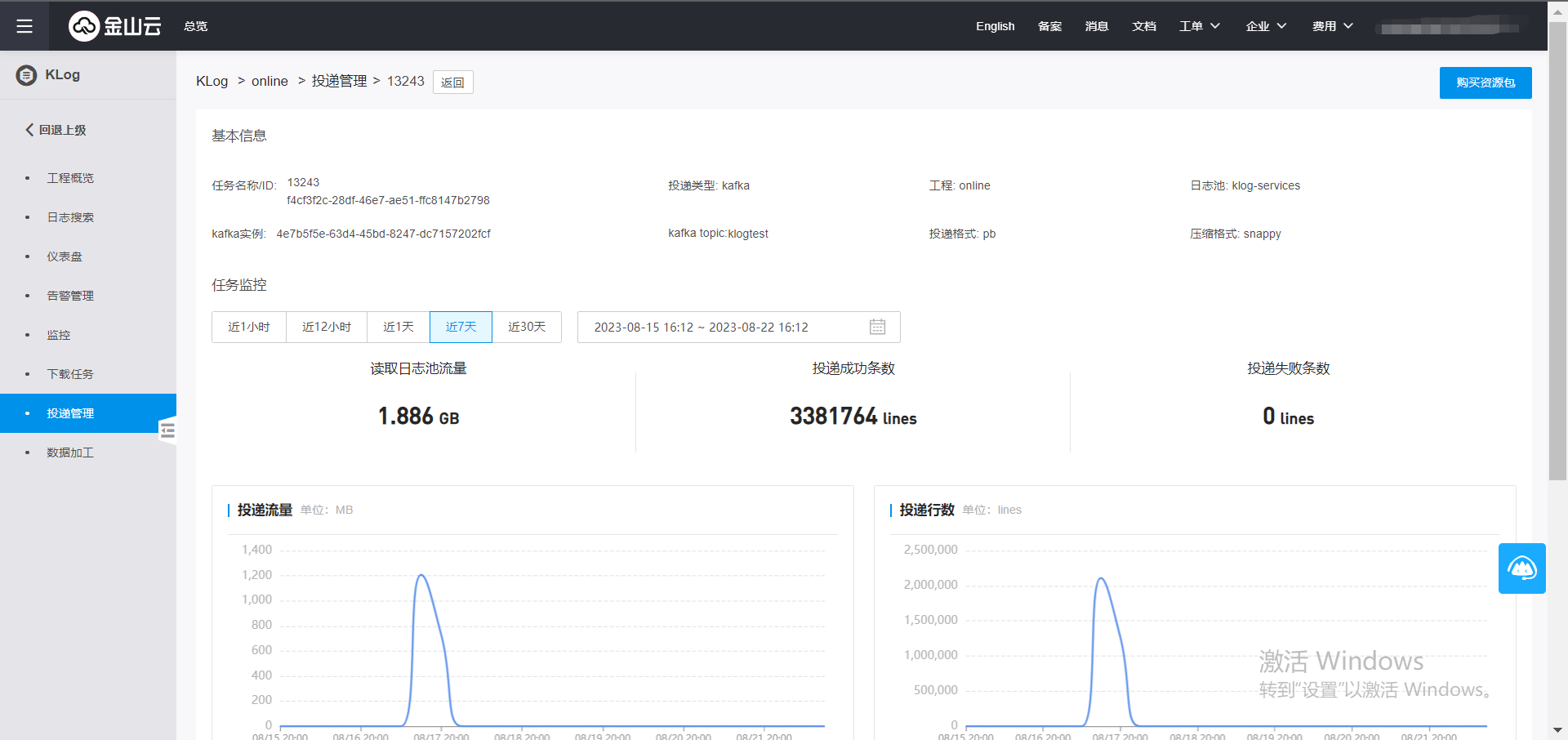Select the 近1小时 time range

(x=249, y=327)
